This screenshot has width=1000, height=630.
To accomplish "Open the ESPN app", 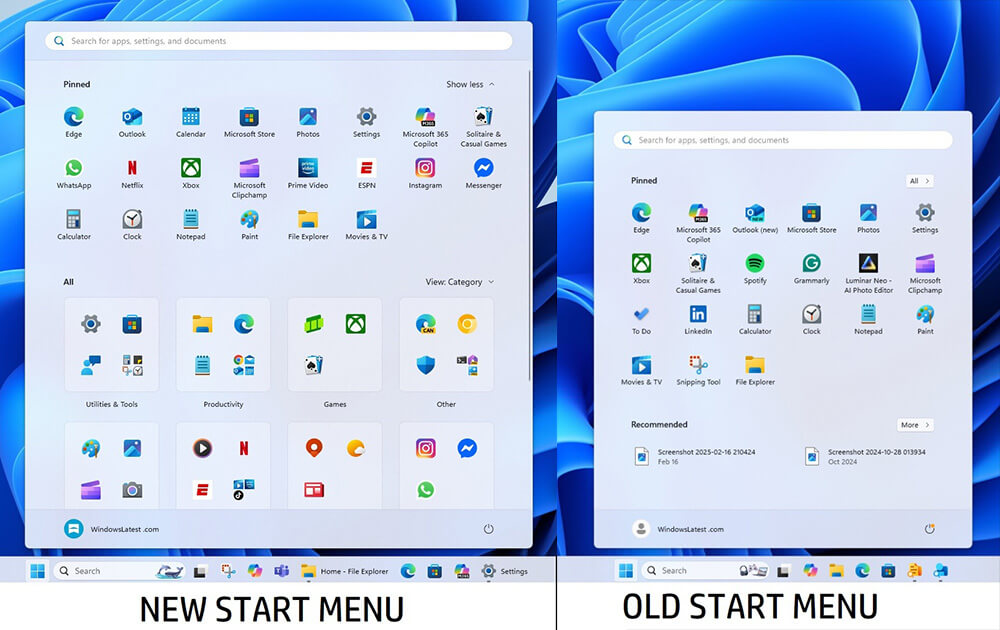I will tap(367, 173).
